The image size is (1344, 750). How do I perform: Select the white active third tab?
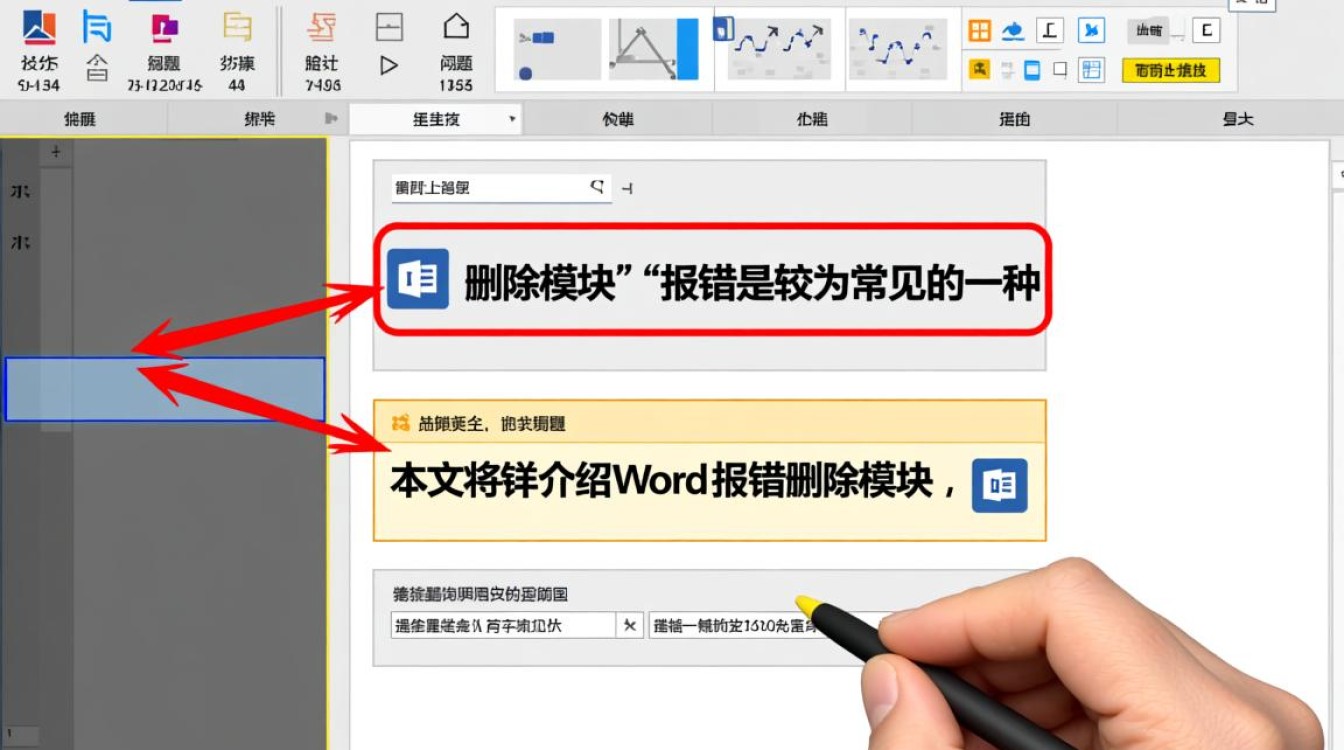436,119
